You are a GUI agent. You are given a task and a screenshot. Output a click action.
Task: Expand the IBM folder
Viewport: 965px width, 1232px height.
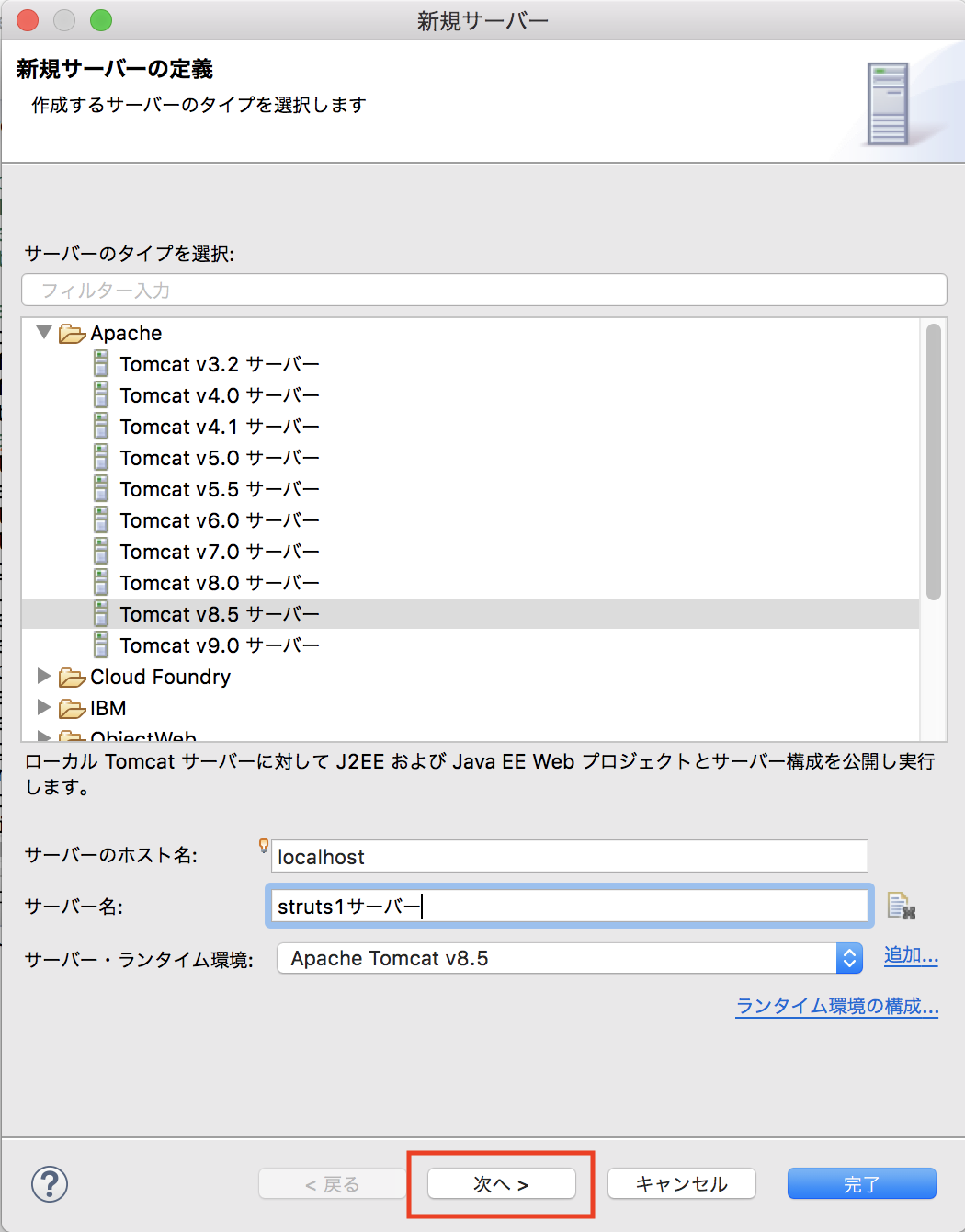pos(43,707)
